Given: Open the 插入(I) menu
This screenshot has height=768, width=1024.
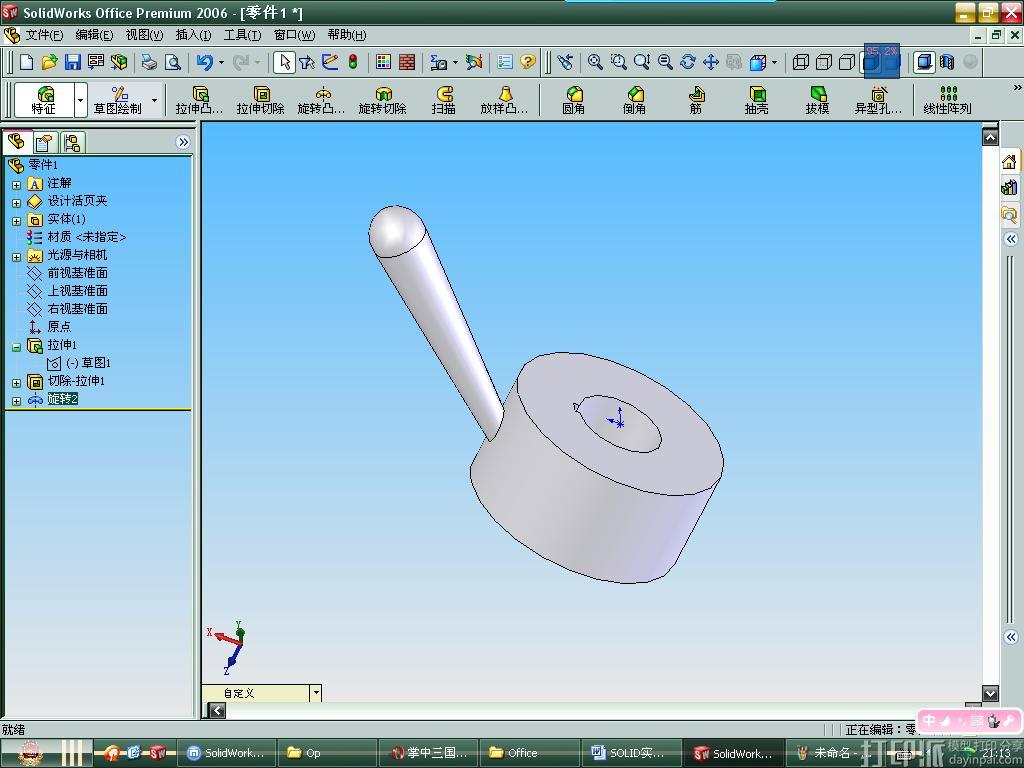Looking at the screenshot, I should 193,35.
